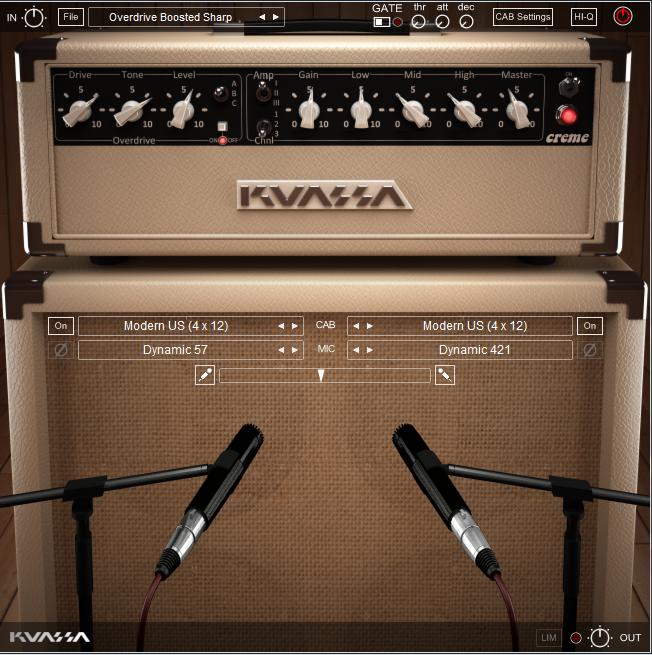
Task: Go to previous preset with left arrow
Action: click(262, 17)
